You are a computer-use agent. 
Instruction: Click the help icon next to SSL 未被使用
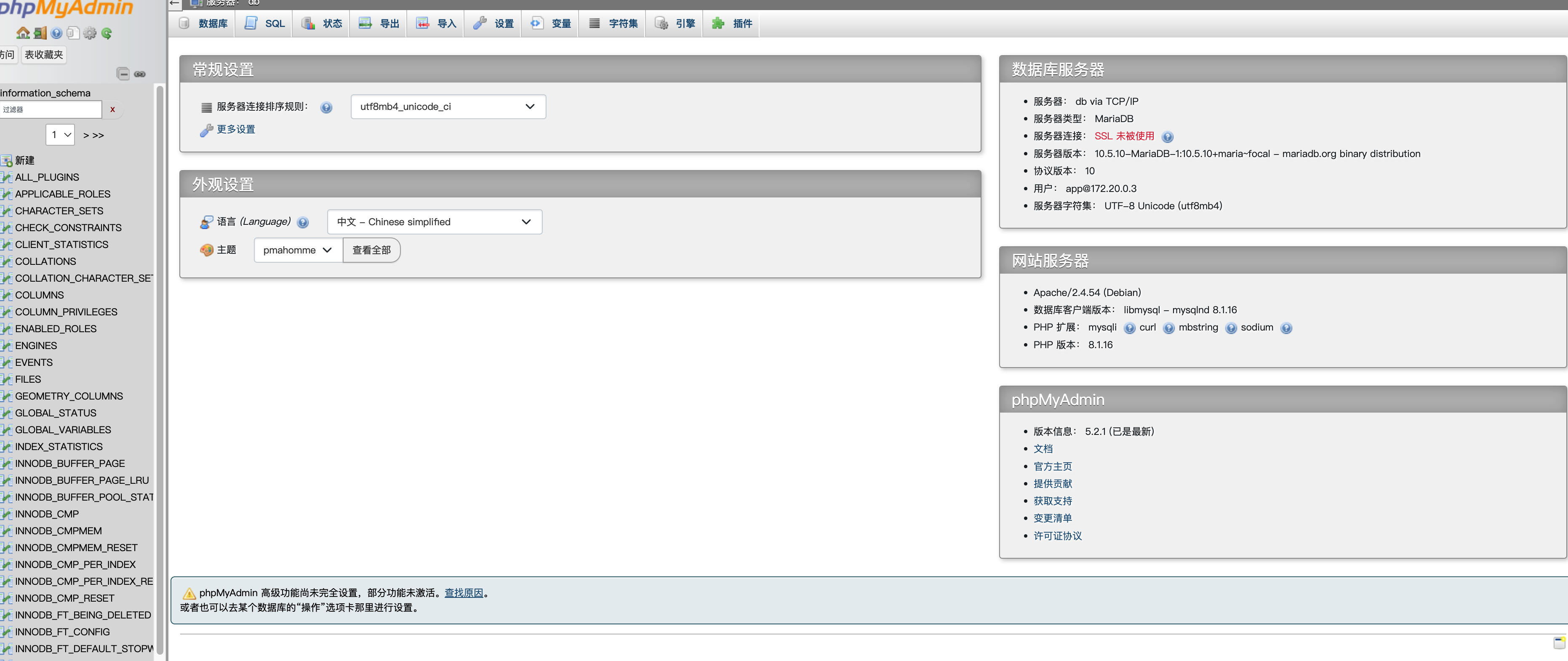[1167, 136]
